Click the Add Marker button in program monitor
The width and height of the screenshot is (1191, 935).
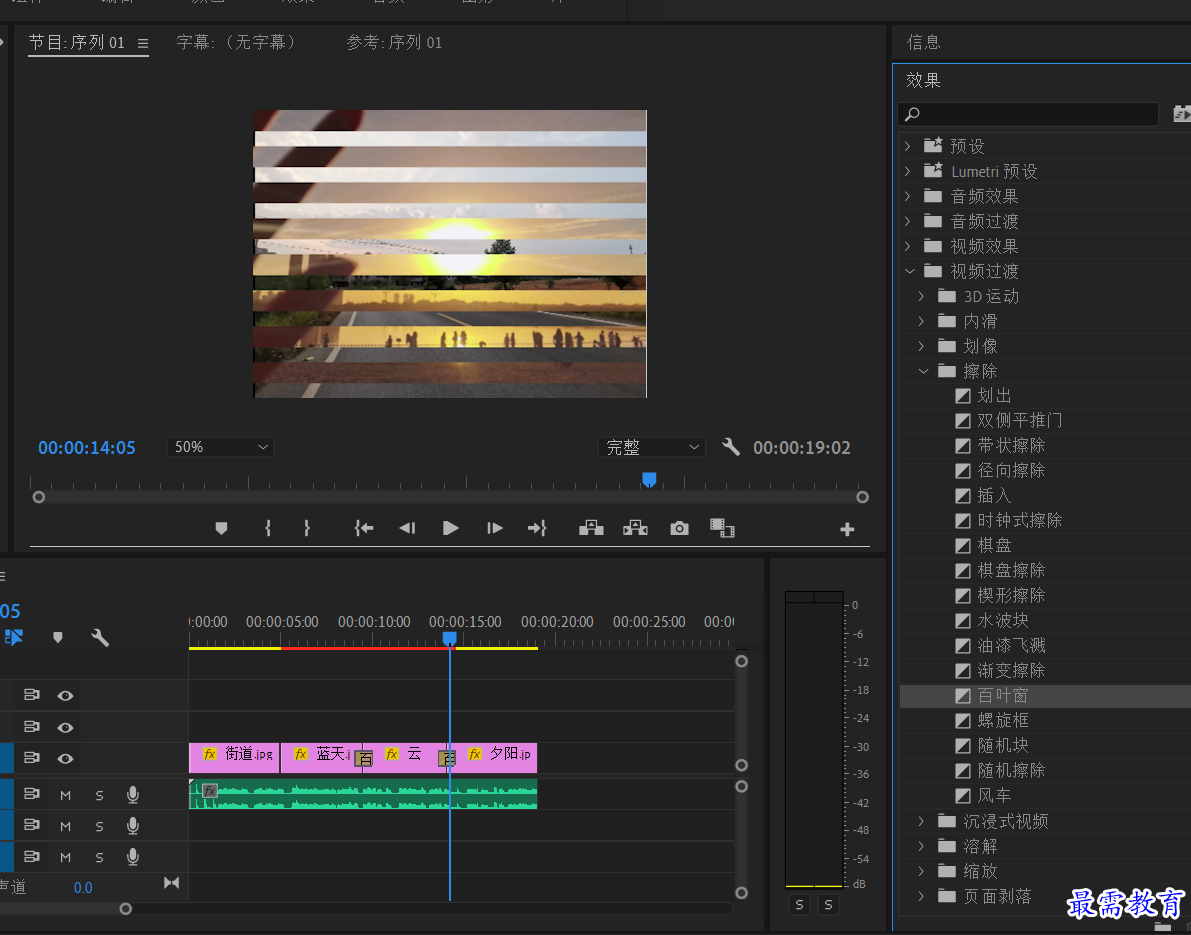pos(221,528)
